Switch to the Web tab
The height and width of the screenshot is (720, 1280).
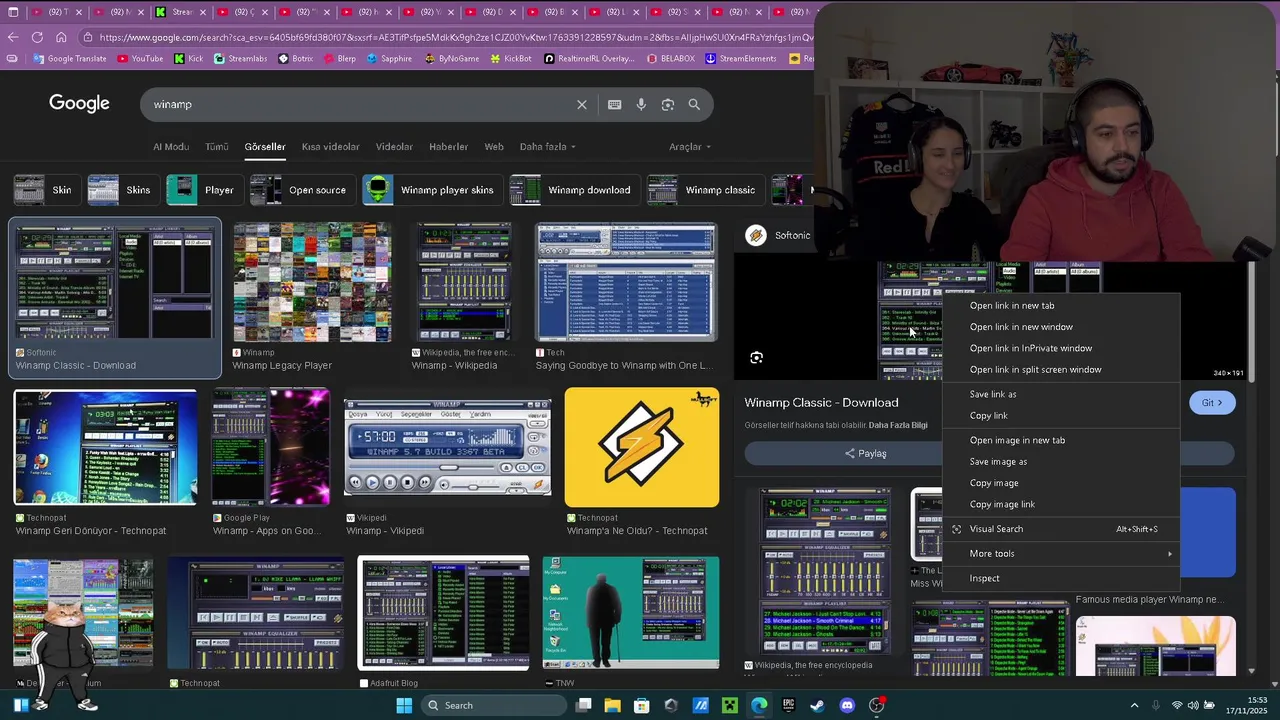click(x=494, y=147)
